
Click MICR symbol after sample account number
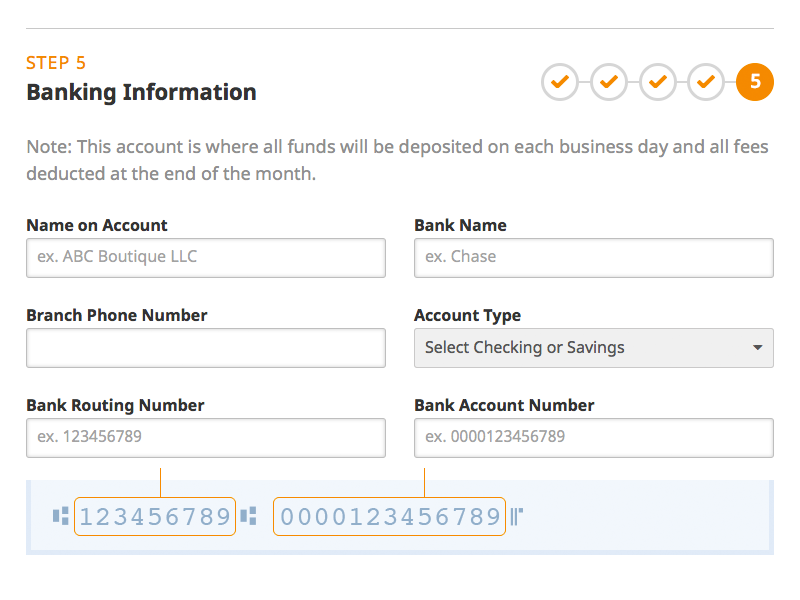click(x=517, y=517)
